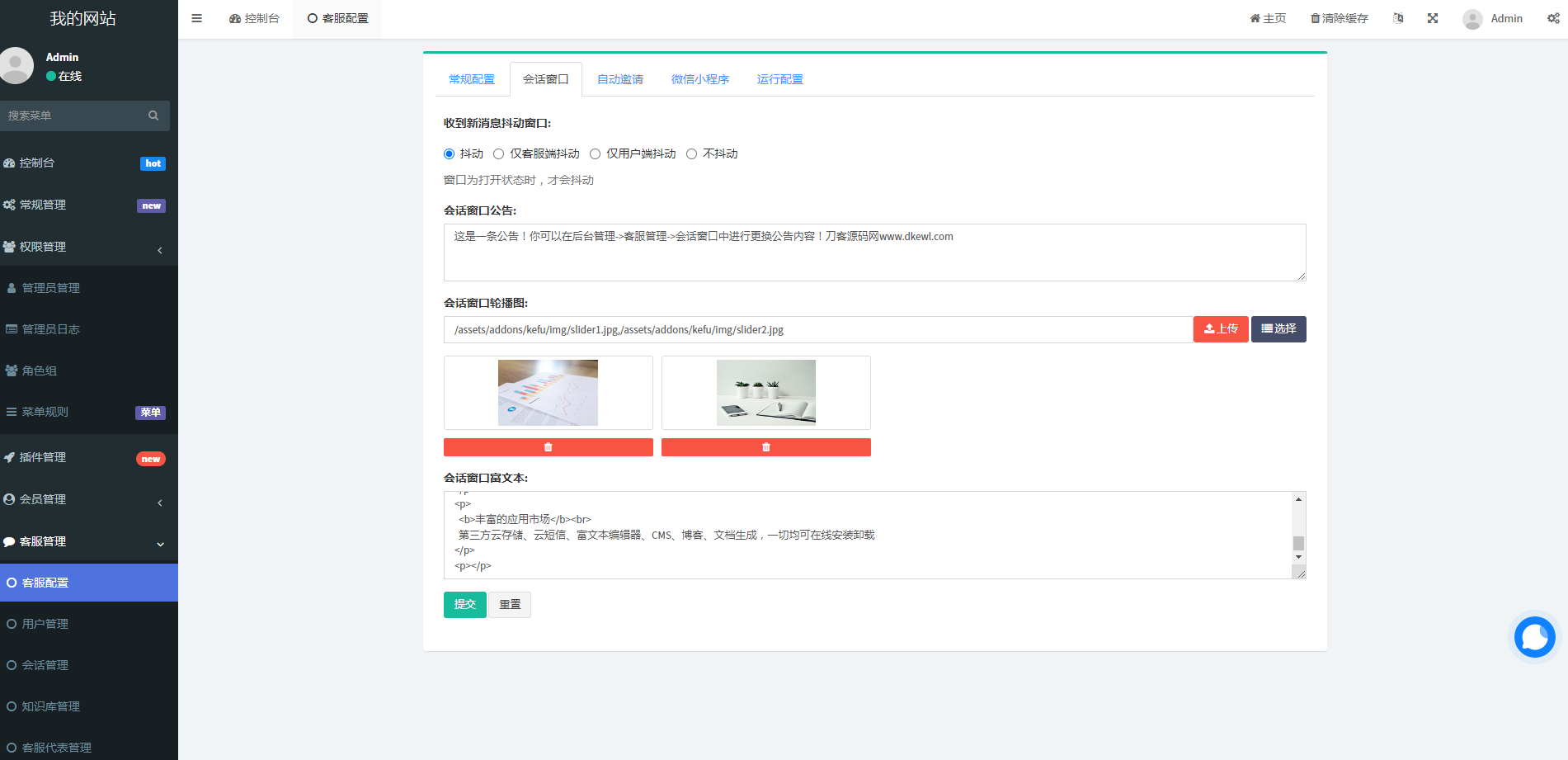
Task: Click the plants desk slider thumbnail
Action: coord(765,393)
